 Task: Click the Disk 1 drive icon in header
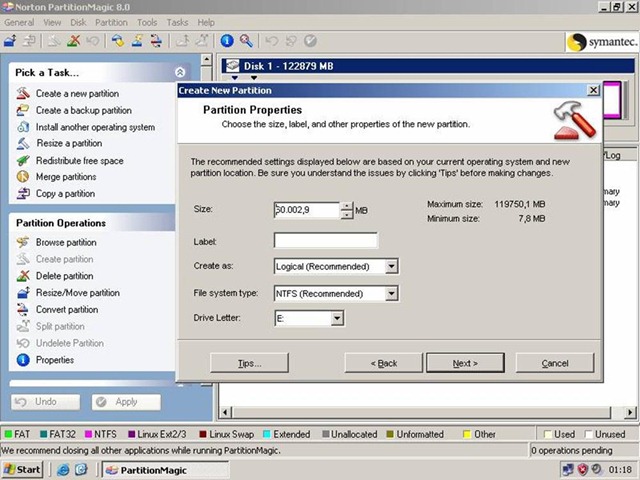click(x=233, y=66)
